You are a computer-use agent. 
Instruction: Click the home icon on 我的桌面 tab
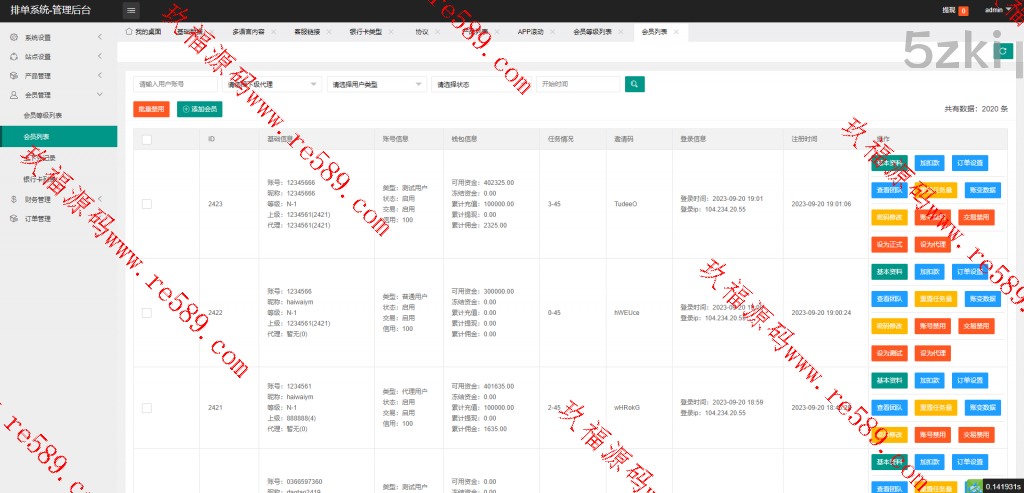[x=129, y=32]
